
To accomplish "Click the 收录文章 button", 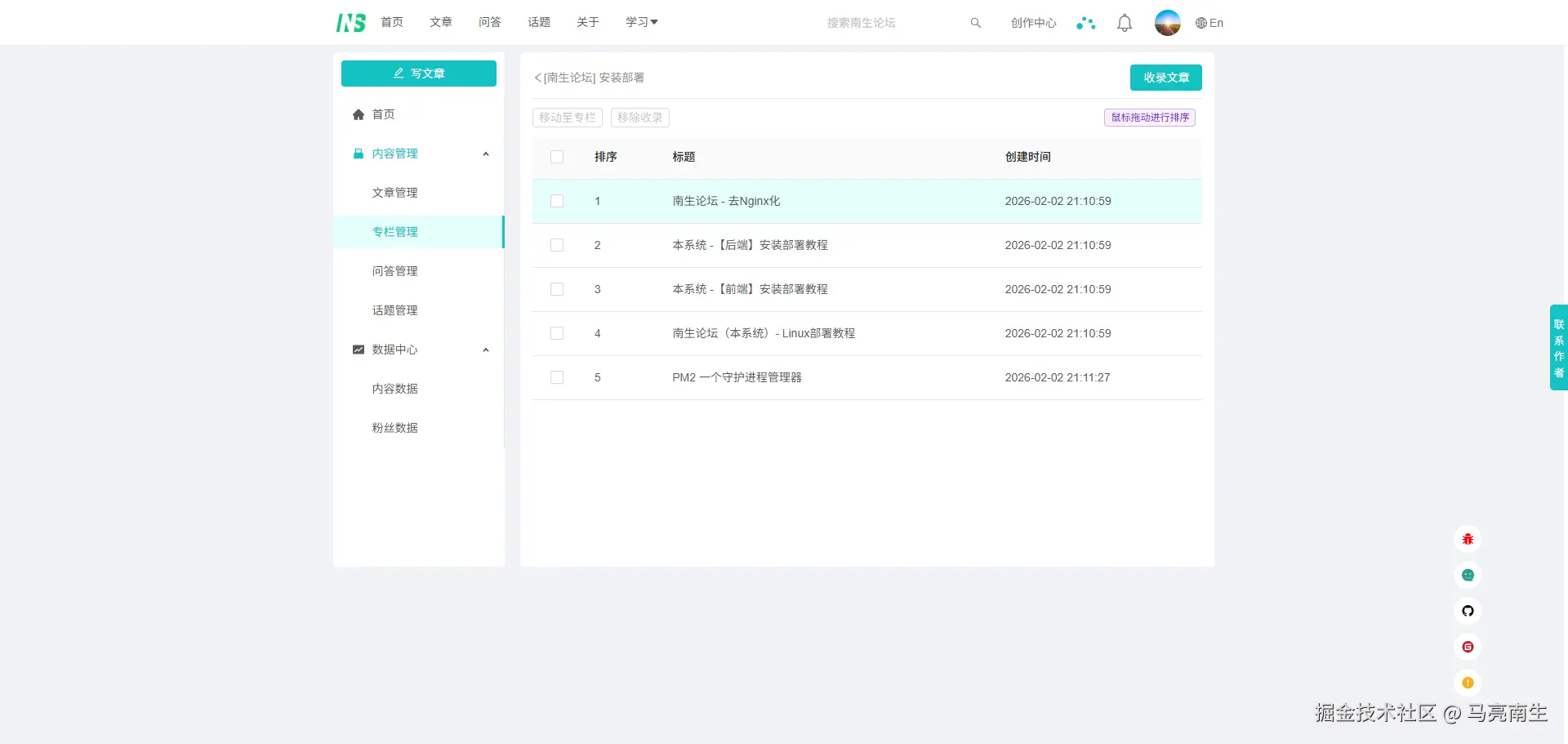I will coord(1165,77).
